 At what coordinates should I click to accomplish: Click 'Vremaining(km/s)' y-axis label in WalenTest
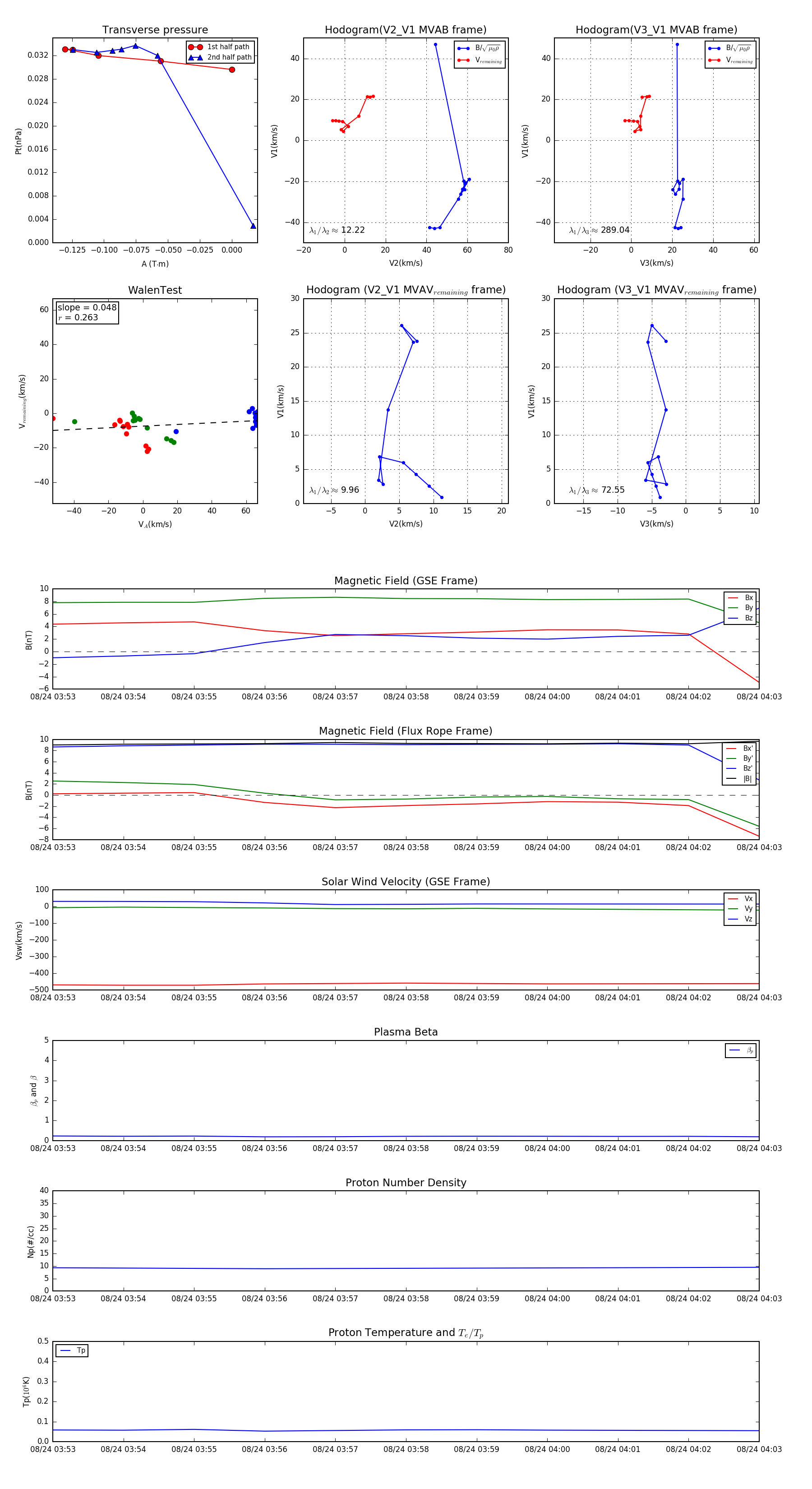(22, 401)
